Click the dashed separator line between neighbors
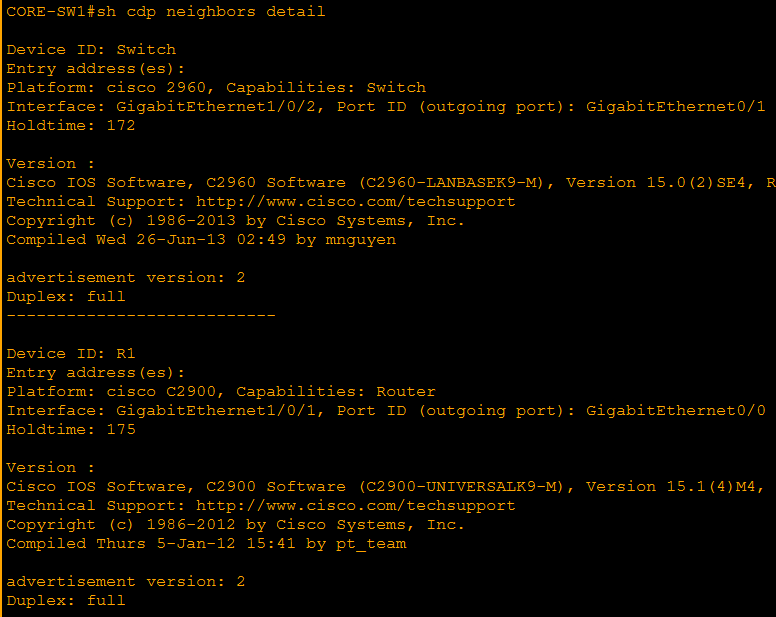Image resolution: width=776 pixels, height=617 pixels. pos(140,315)
